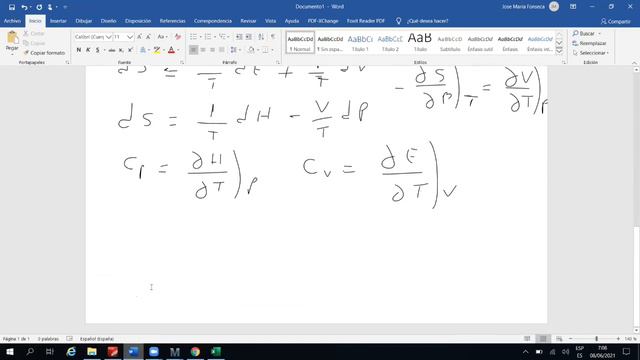Toggle bold (N) formatting
This screenshot has width=640, height=360.
[79, 50]
